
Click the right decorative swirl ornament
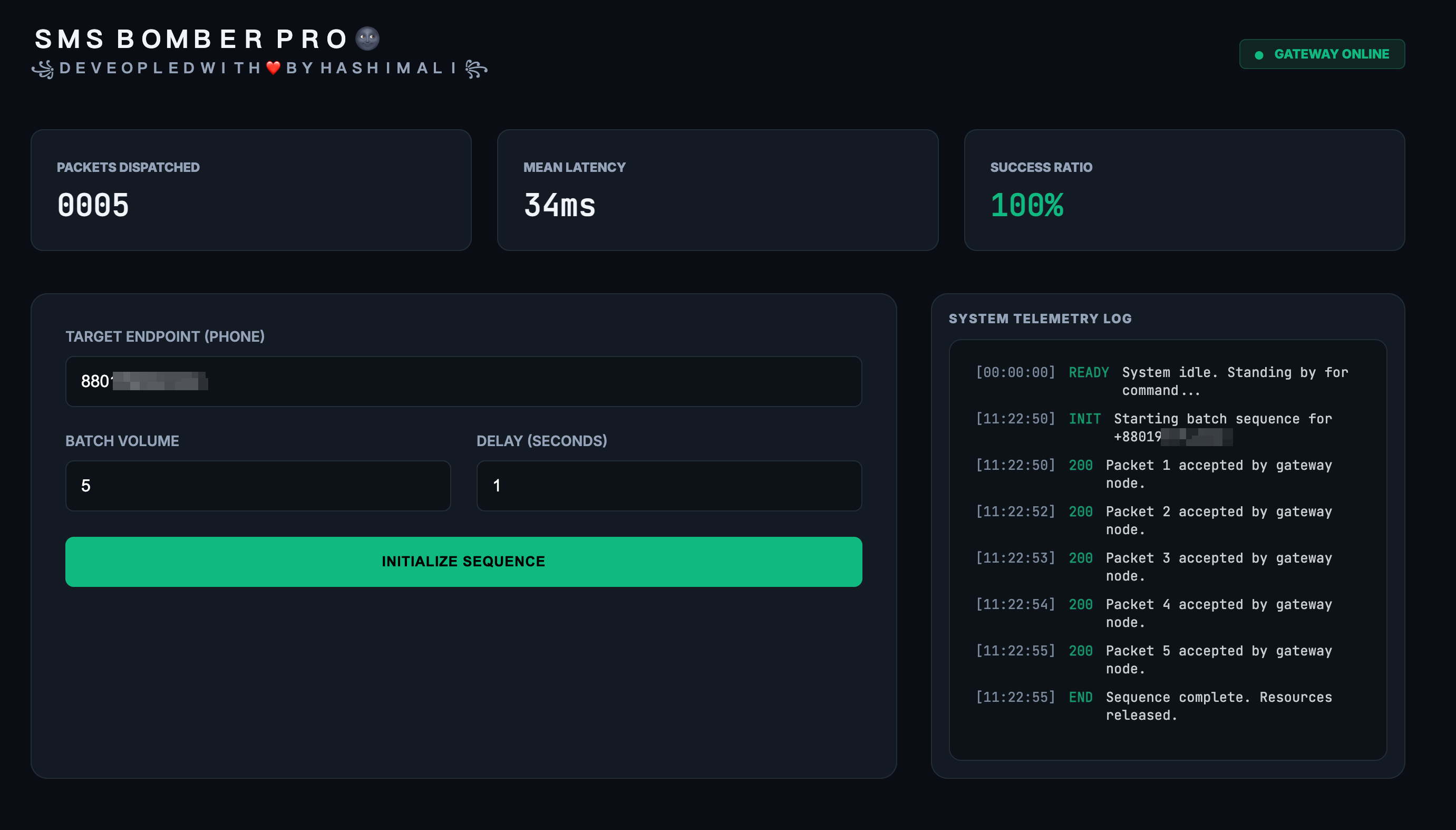click(x=476, y=69)
